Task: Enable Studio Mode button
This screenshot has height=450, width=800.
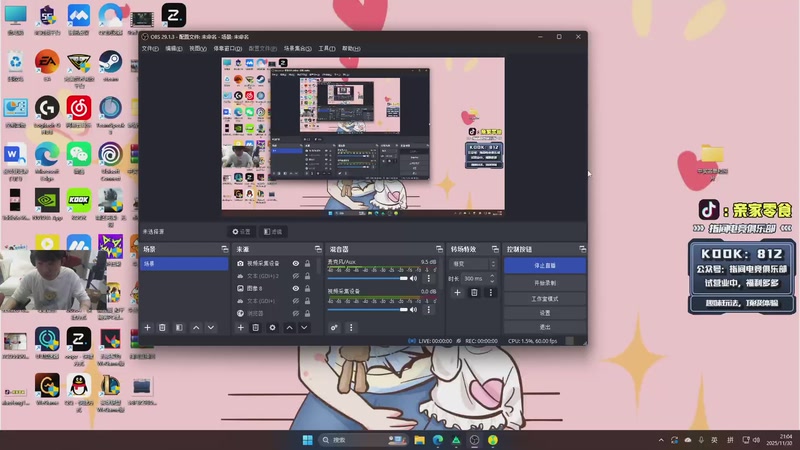Action: 545,298
